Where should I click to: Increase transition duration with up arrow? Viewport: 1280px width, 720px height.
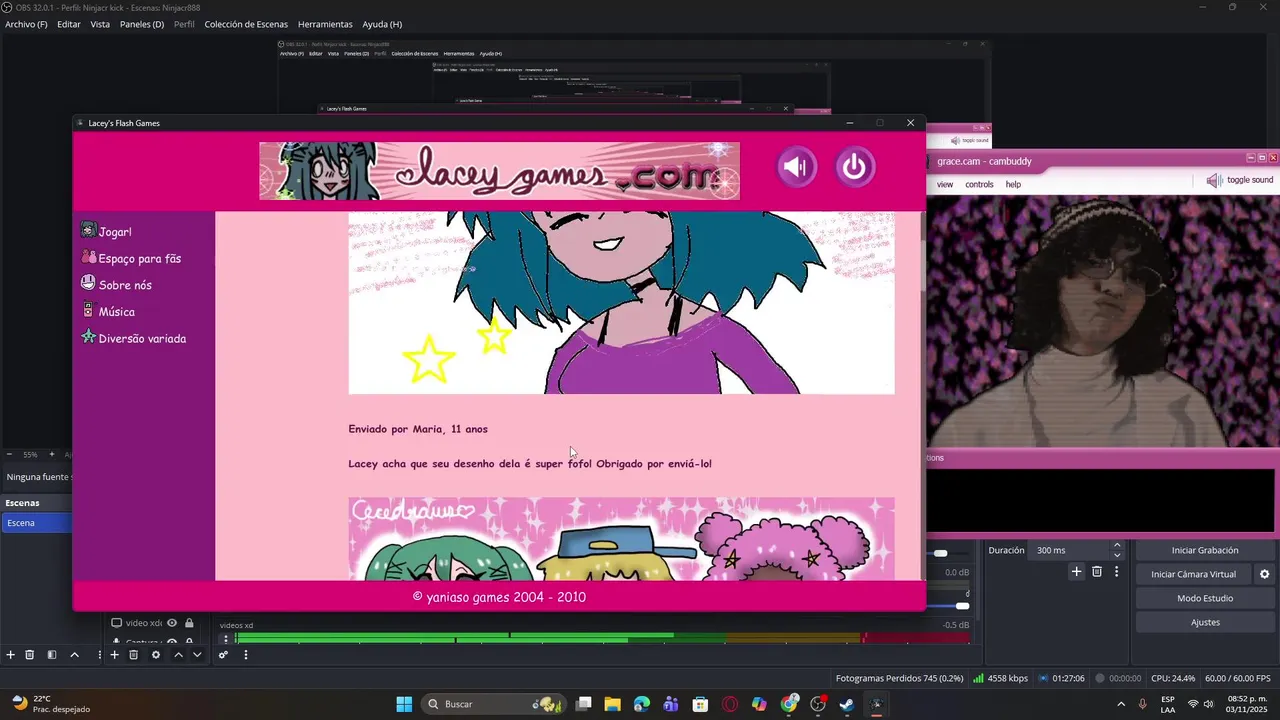[x=1117, y=546]
